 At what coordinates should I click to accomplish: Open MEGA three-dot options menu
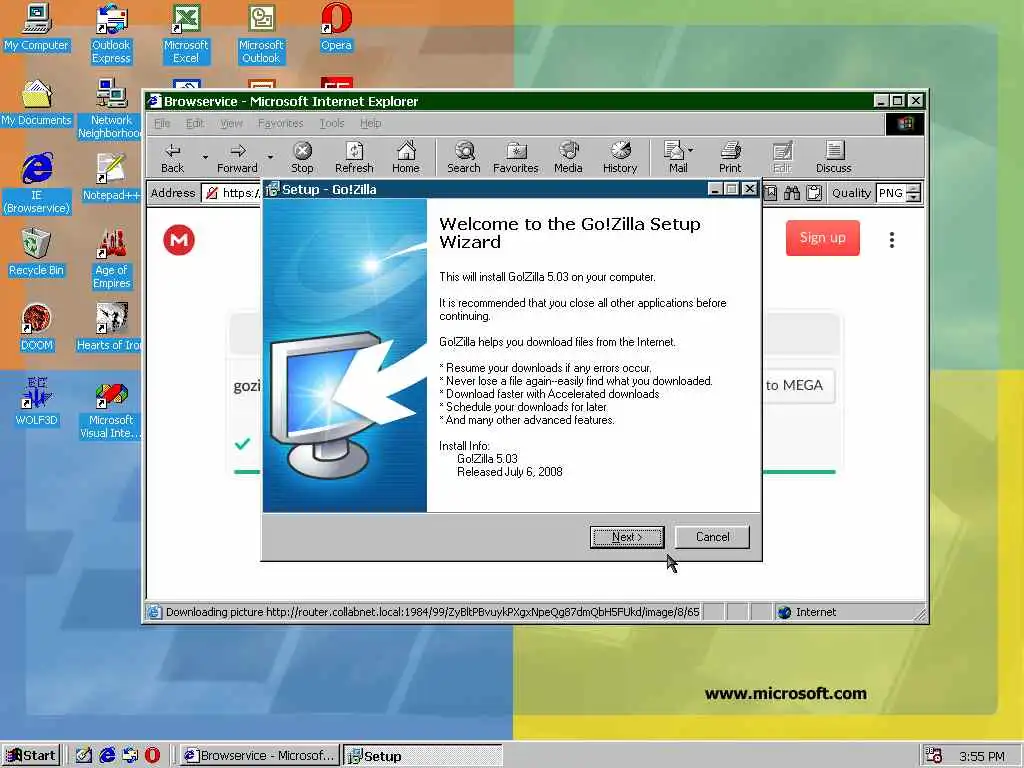click(x=891, y=240)
